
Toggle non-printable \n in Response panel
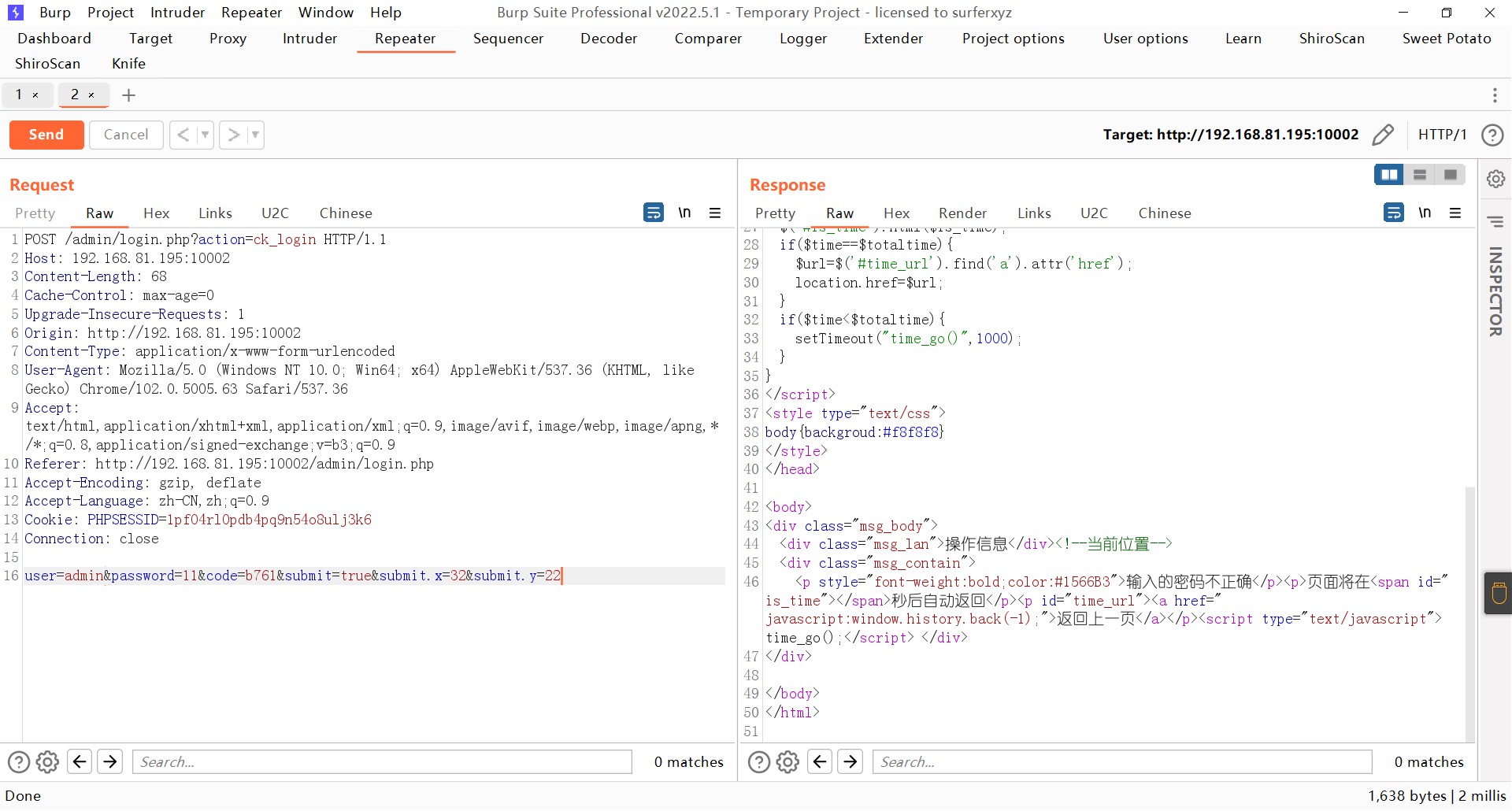tap(1425, 213)
